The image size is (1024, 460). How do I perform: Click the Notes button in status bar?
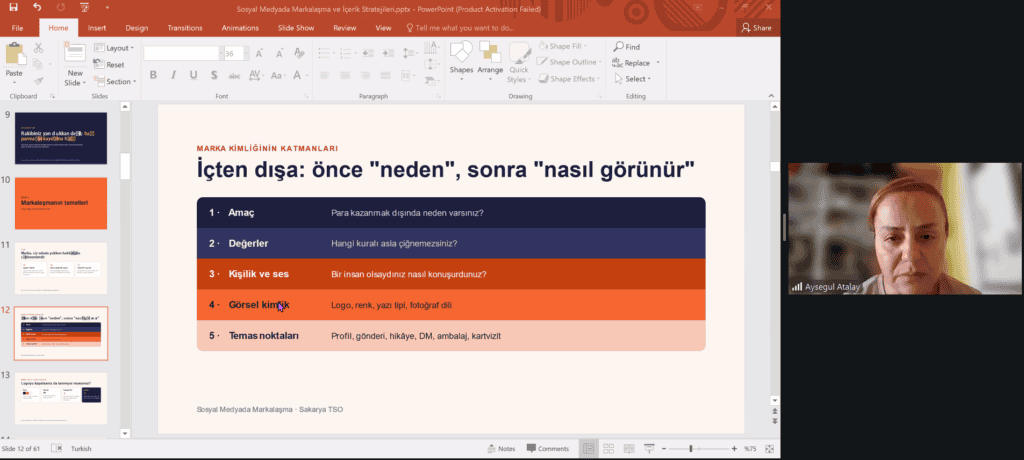click(501, 449)
